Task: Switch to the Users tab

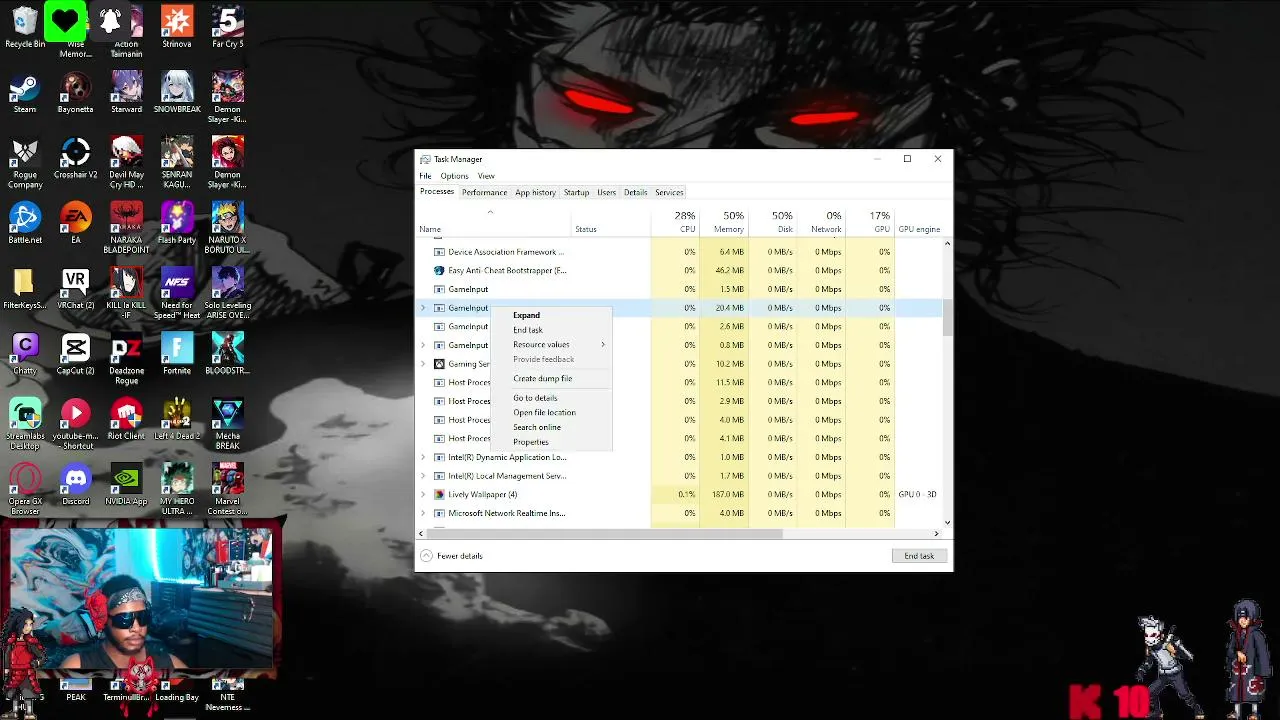Action: 606,192
